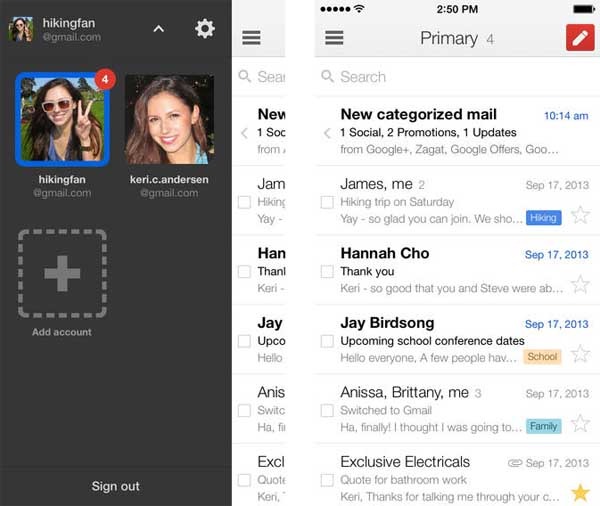Switch to keri.c.andersen account photo
The height and width of the screenshot is (506, 600).
[x=169, y=119]
